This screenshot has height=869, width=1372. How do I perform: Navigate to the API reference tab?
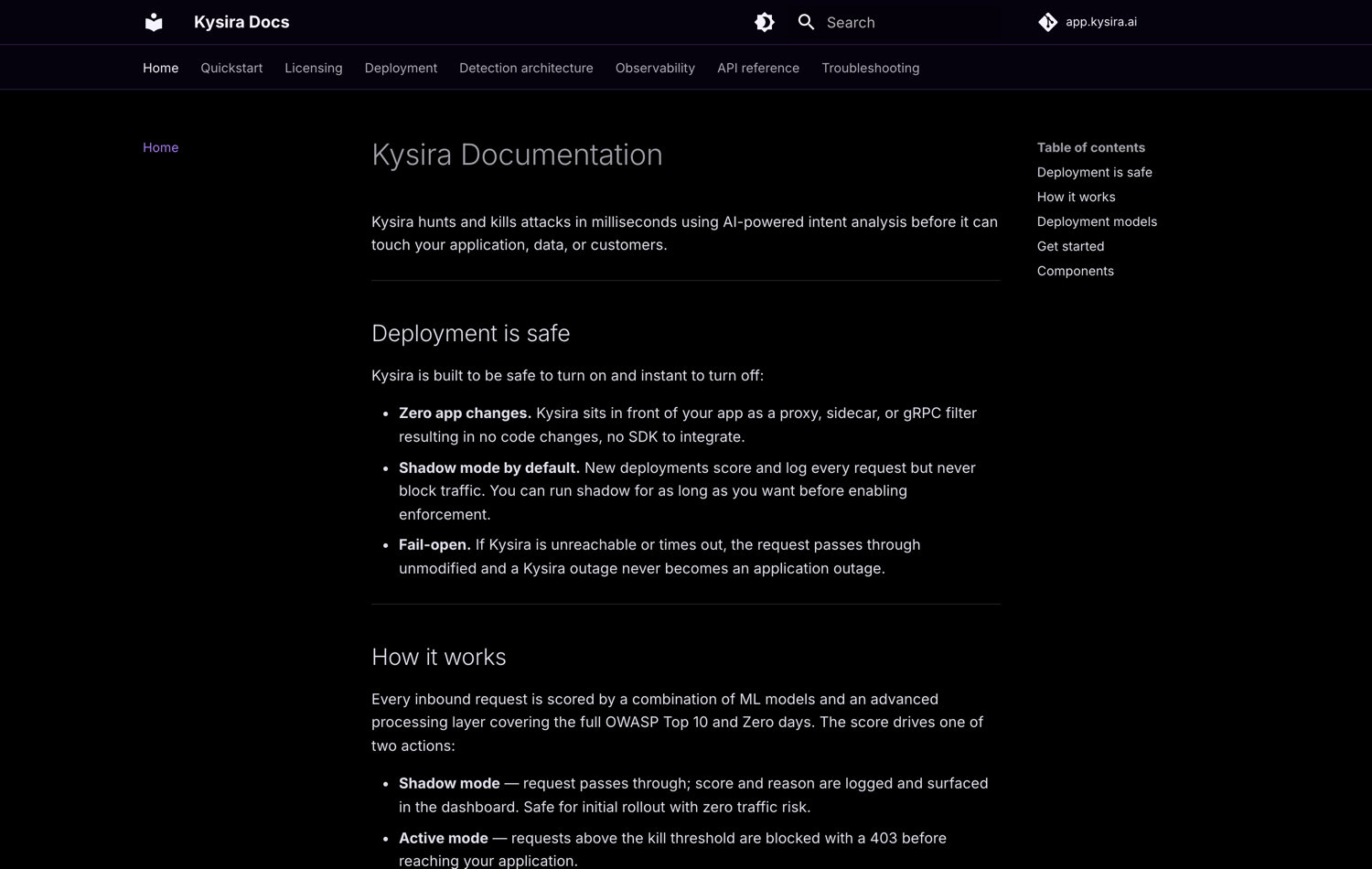coord(758,68)
